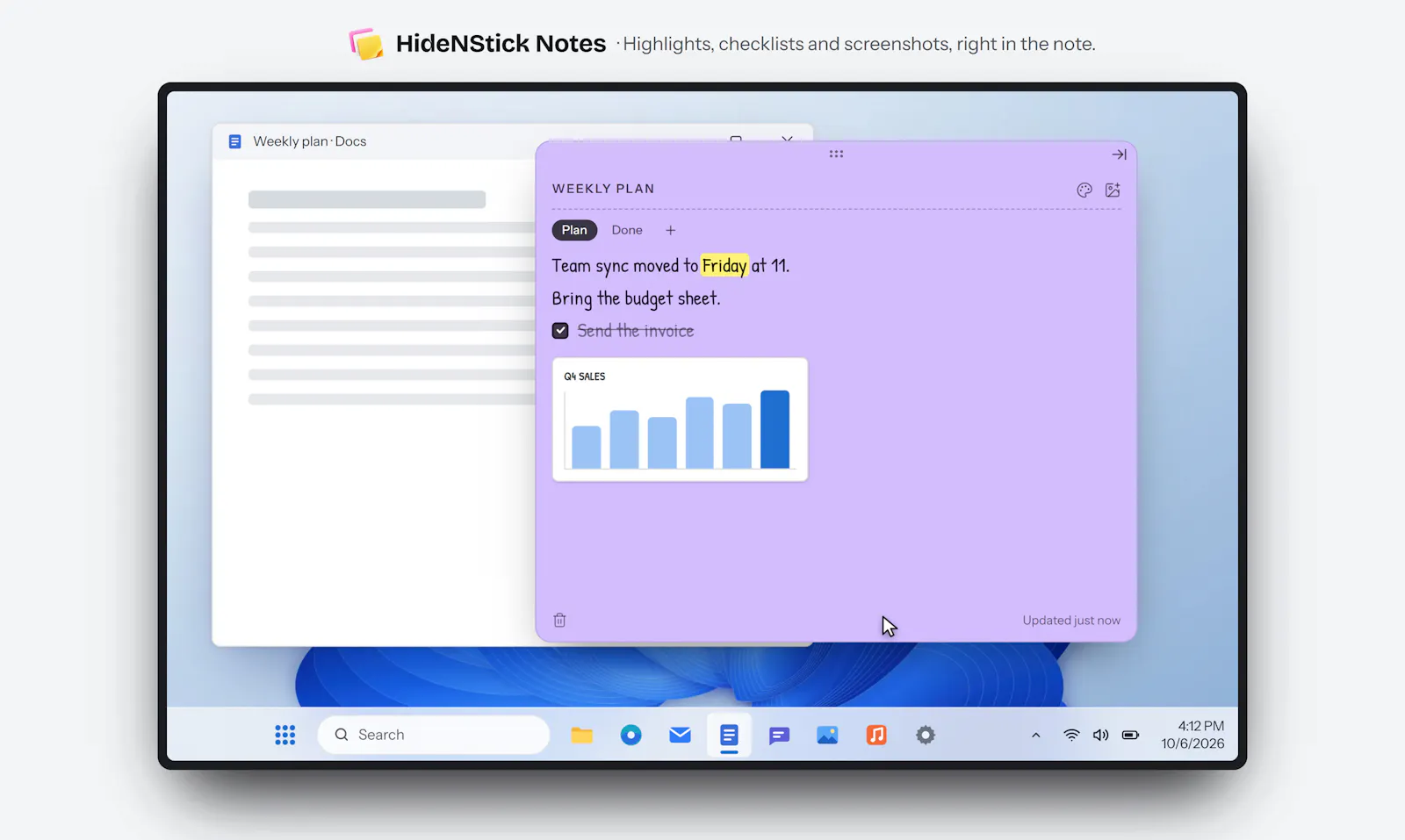Click the 'Send the invoice' strikethrough text

point(636,331)
